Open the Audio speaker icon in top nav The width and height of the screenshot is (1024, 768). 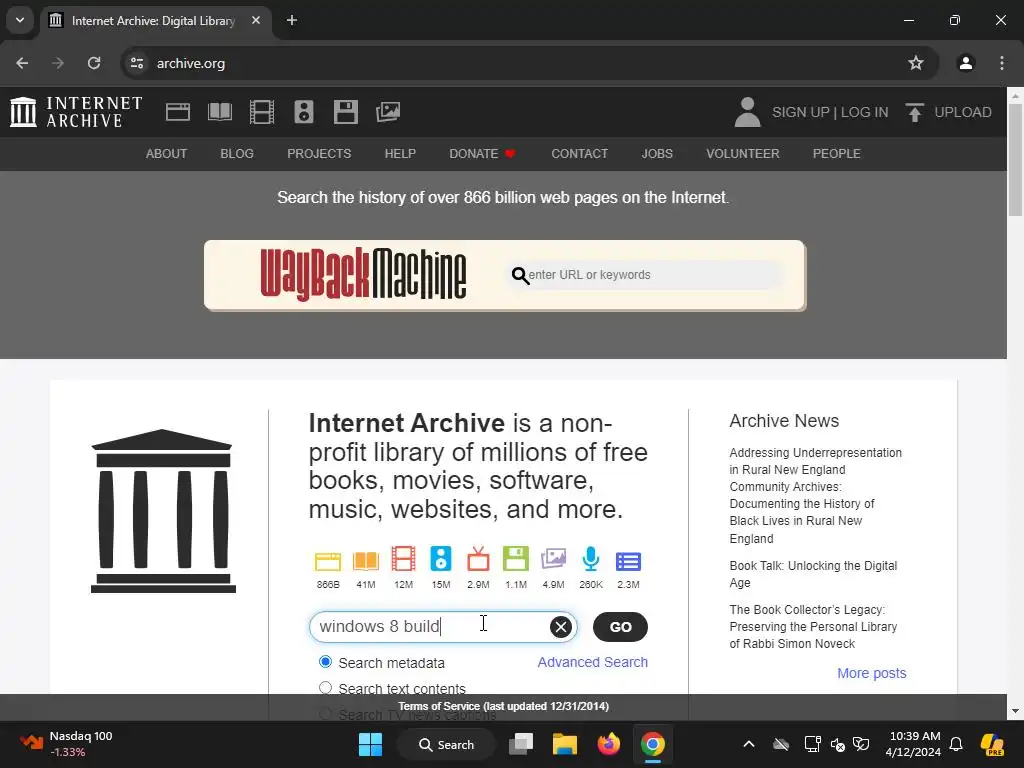304,112
